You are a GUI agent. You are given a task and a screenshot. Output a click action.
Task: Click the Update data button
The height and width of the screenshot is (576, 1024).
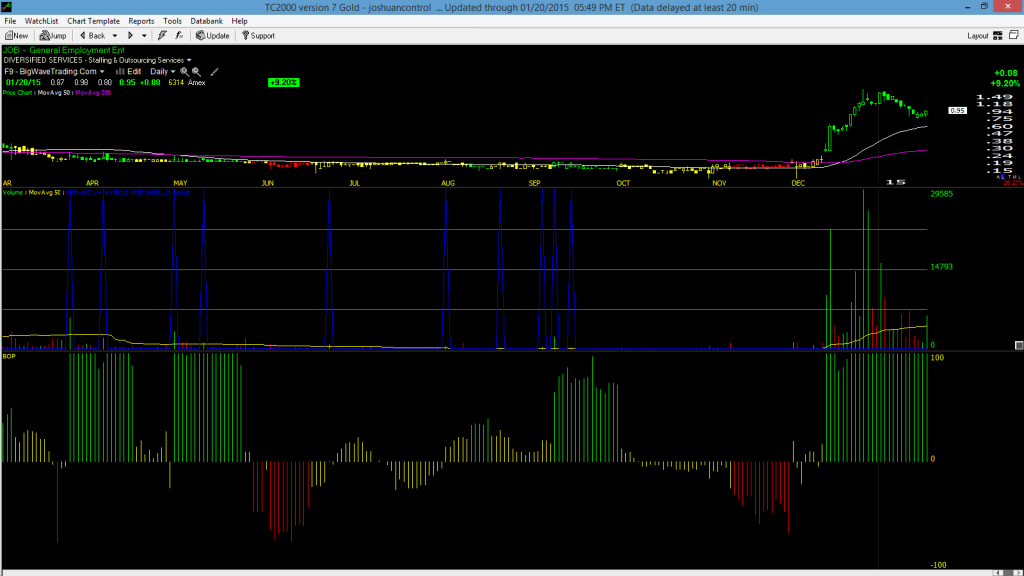[x=213, y=36]
